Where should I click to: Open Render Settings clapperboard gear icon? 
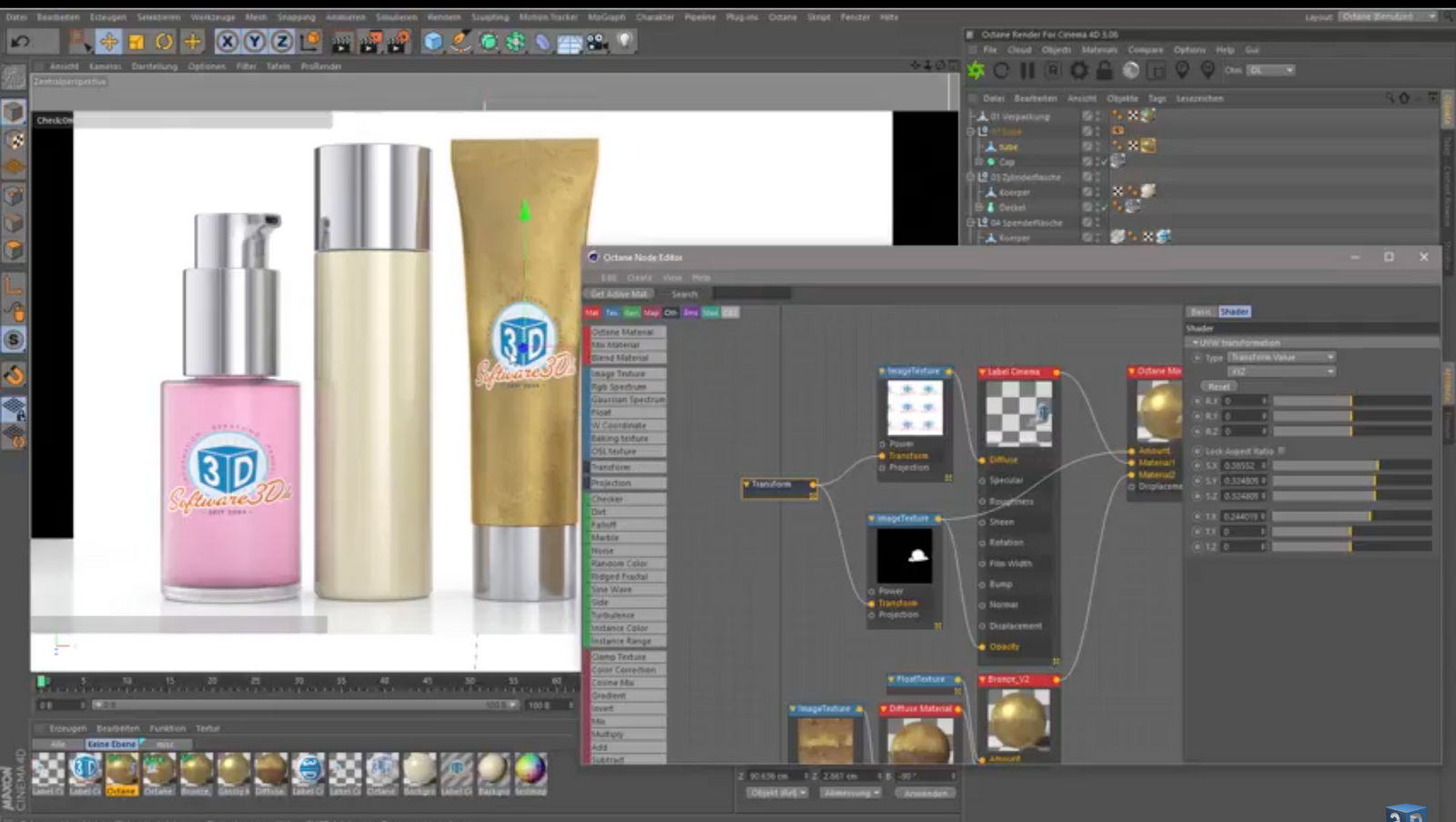coord(398,42)
